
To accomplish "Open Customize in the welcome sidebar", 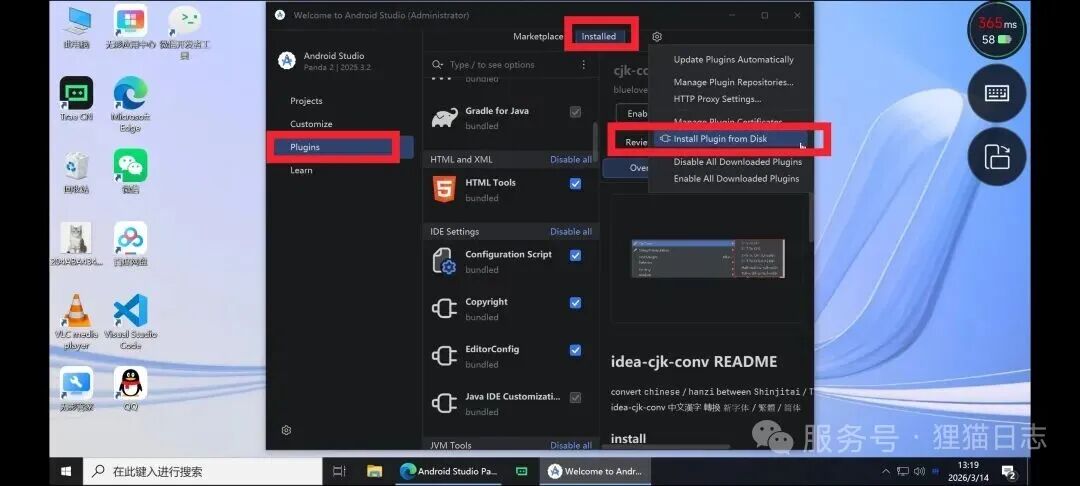I will coord(311,124).
